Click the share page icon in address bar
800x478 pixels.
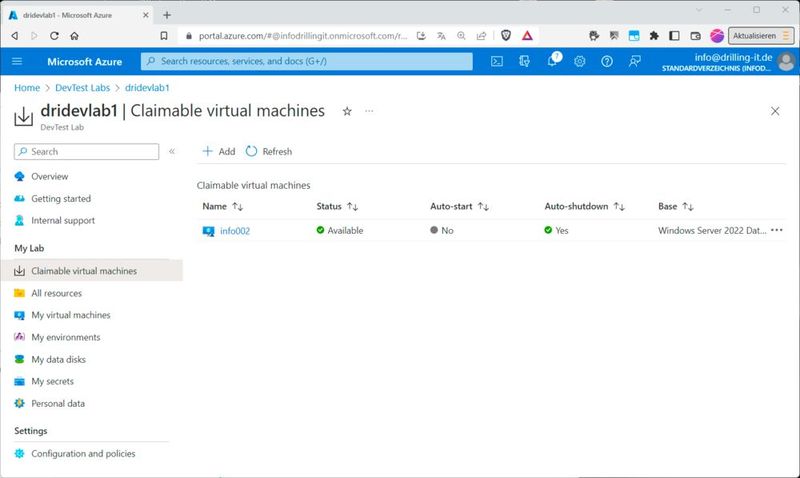click(481, 36)
